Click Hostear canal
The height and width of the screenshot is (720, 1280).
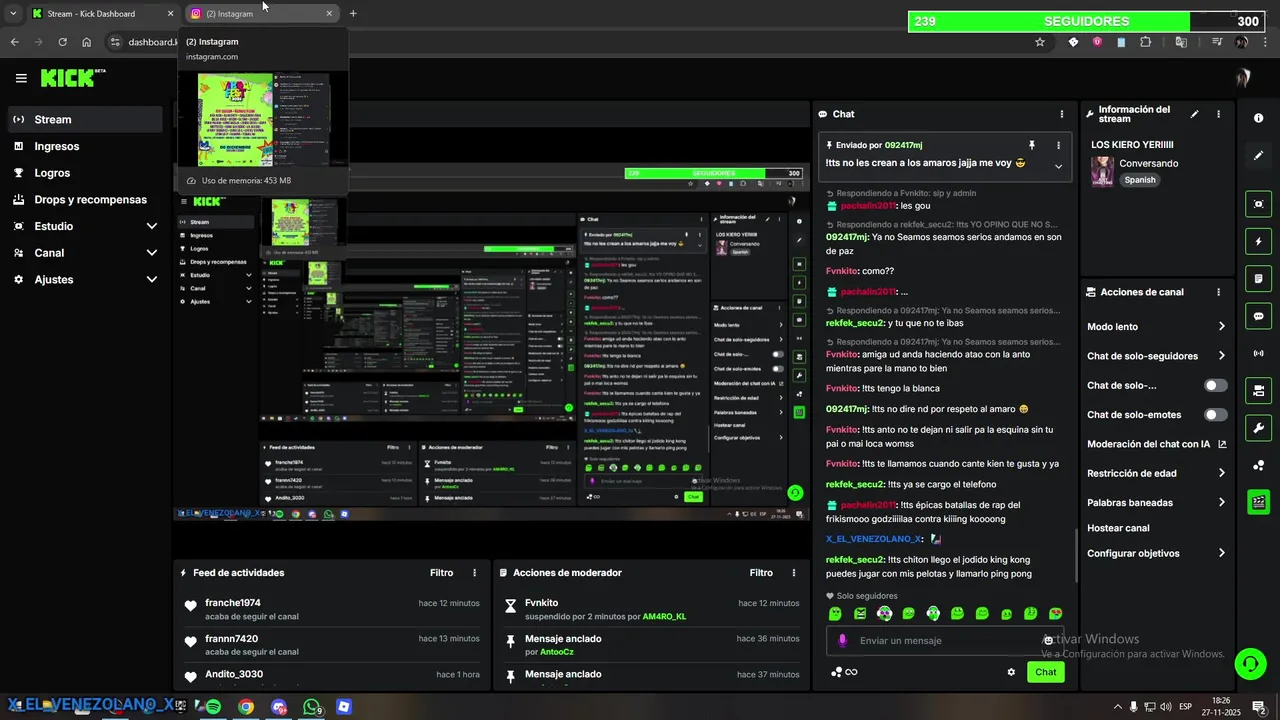pos(1118,528)
